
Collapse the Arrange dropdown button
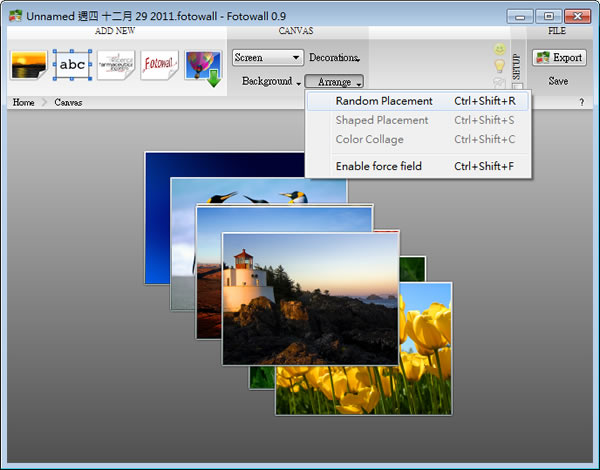(x=334, y=82)
